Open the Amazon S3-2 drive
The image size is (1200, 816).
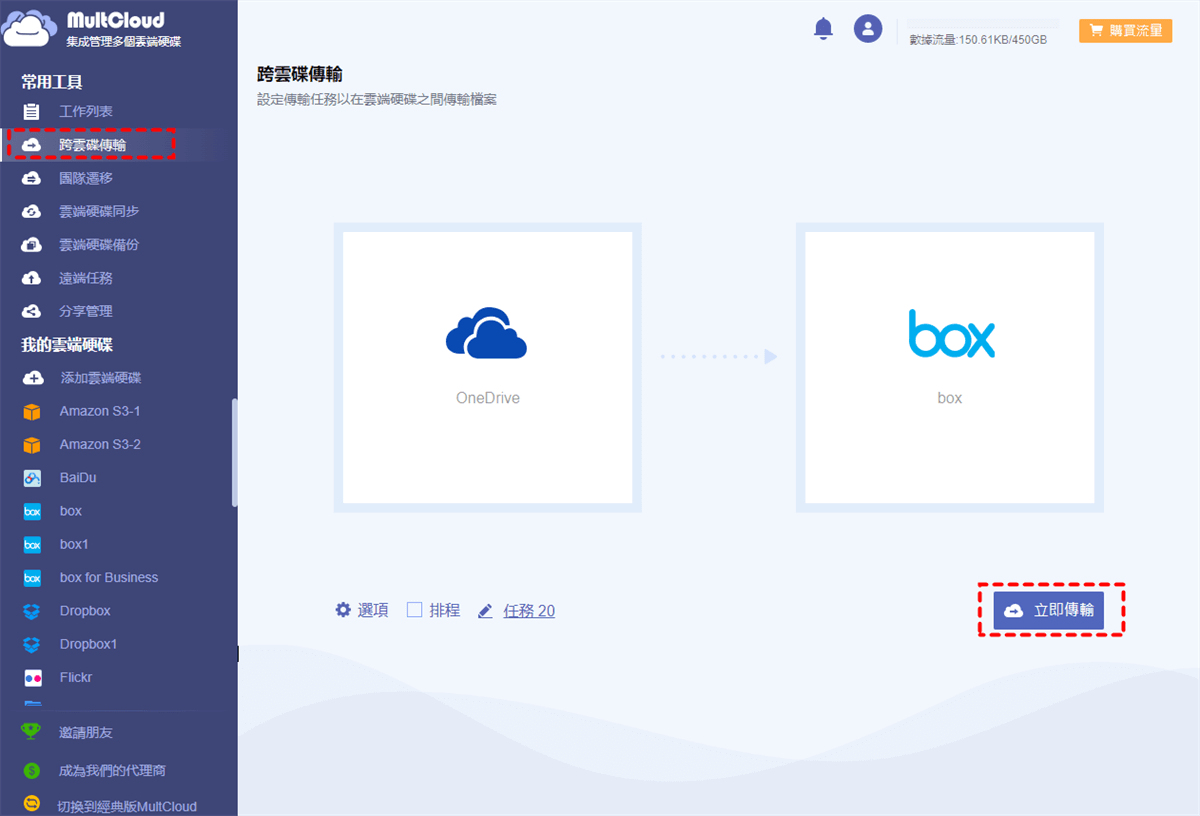click(100, 444)
